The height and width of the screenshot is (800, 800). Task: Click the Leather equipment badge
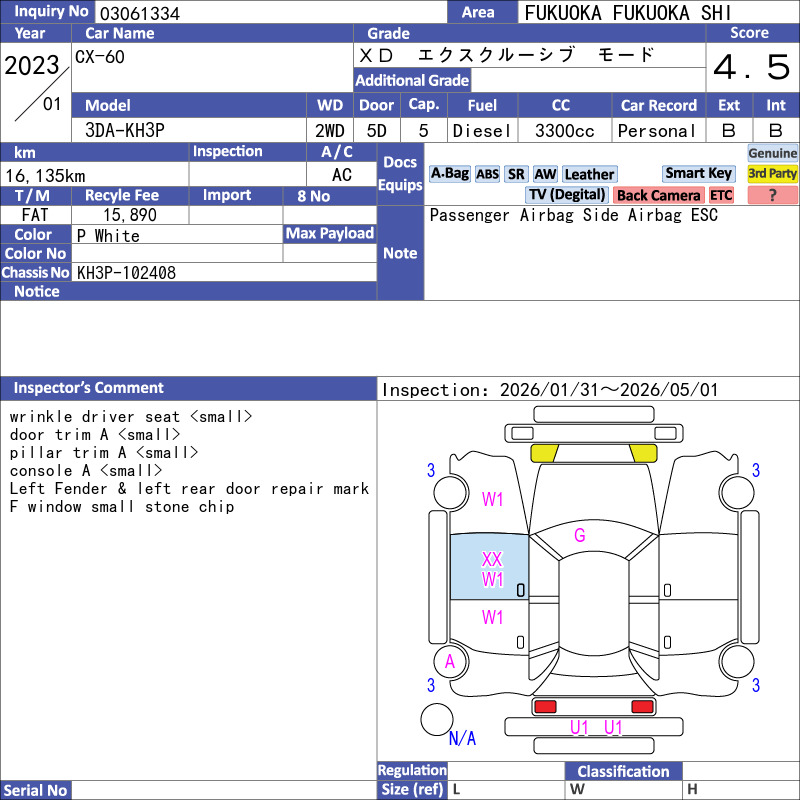[589, 174]
